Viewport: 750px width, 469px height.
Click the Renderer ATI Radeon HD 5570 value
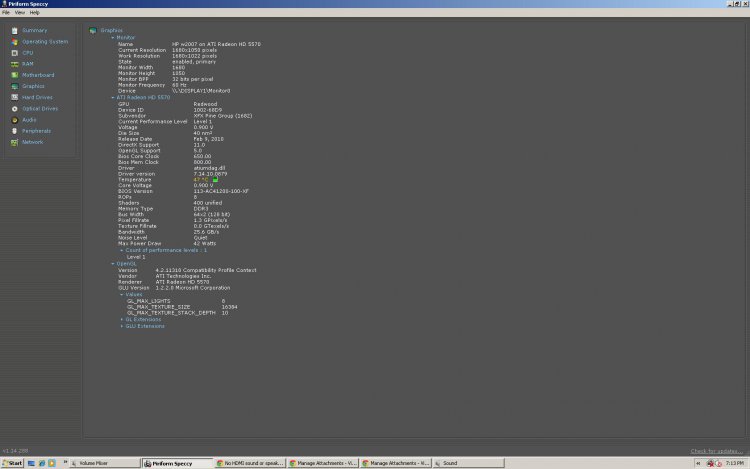pos(182,282)
